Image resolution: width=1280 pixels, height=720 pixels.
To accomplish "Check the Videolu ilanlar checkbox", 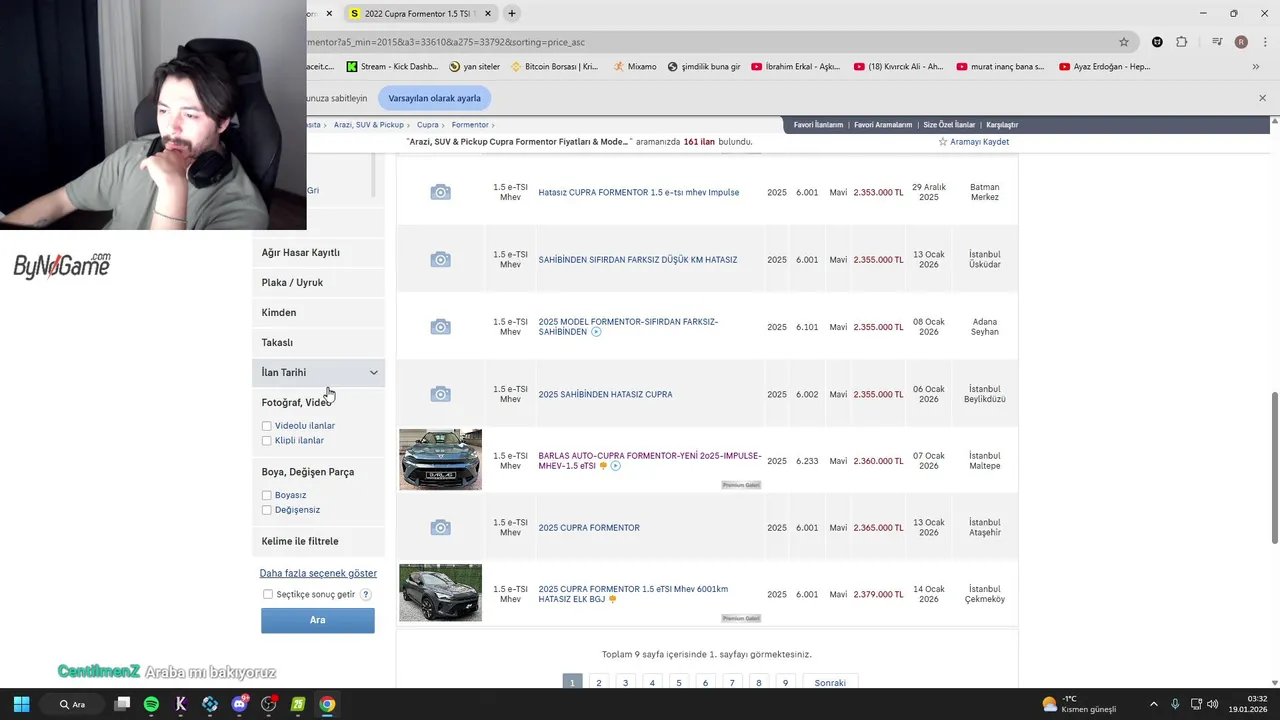I will click(267, 426).
